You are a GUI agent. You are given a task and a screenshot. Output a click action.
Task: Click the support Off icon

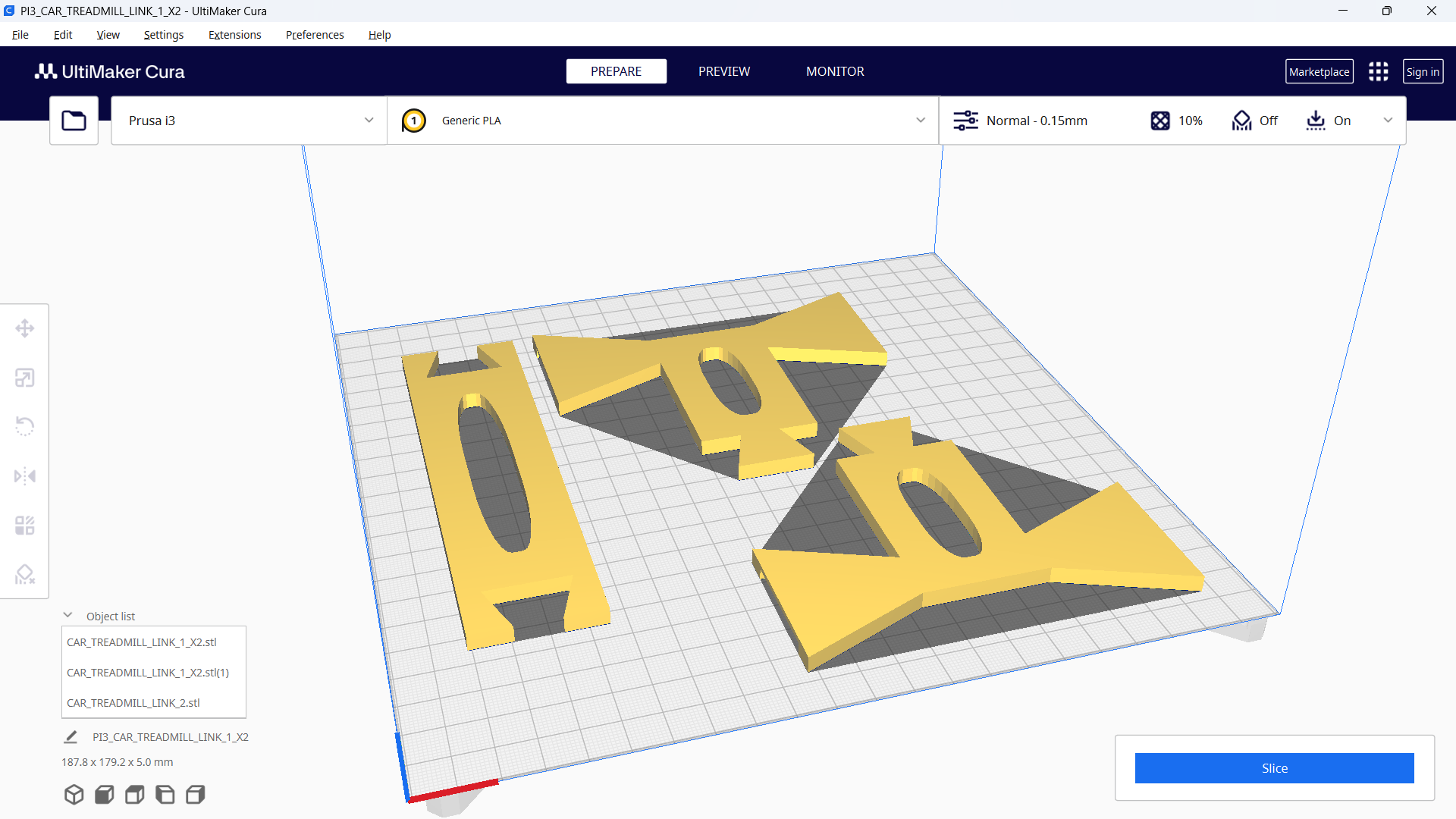pos(1241,121)
